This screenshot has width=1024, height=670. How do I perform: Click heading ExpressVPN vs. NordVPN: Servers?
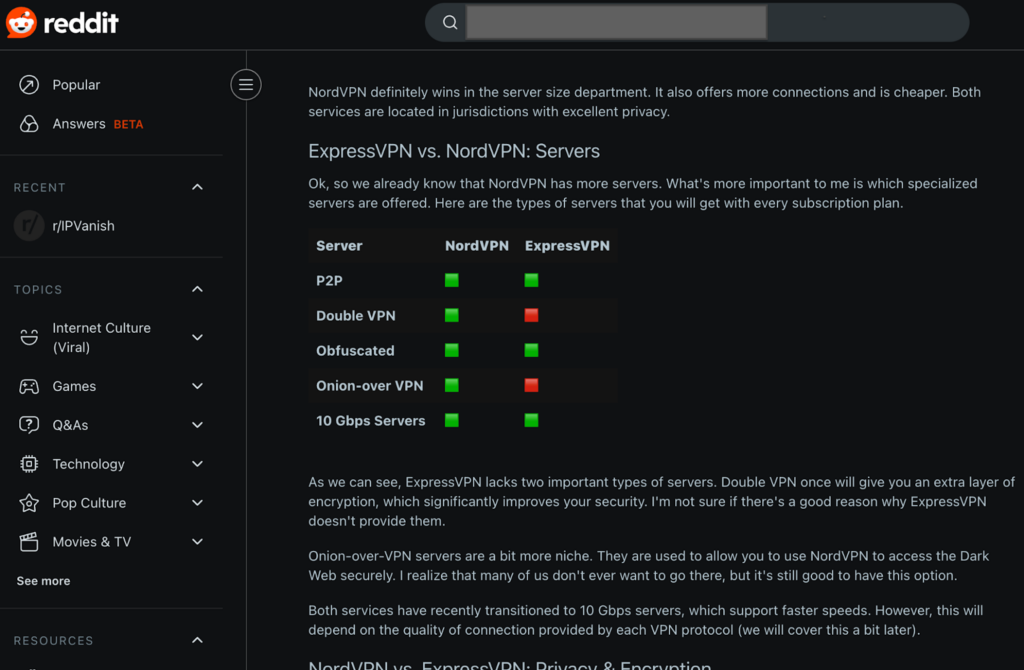[x=454, y=152]
